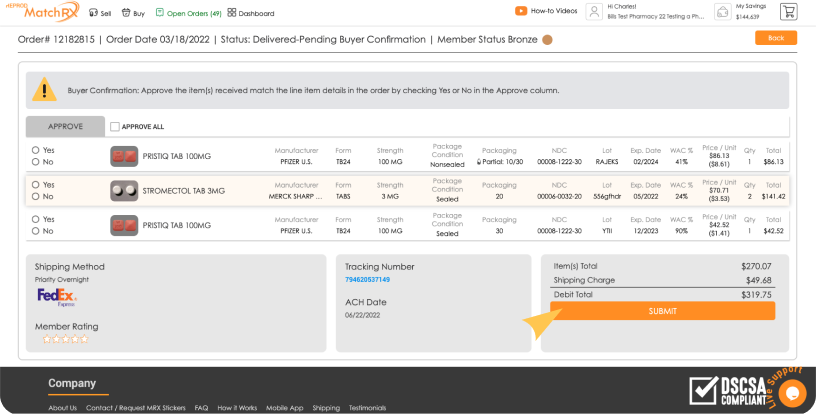Click the My Savings icon

pos(722,12)
